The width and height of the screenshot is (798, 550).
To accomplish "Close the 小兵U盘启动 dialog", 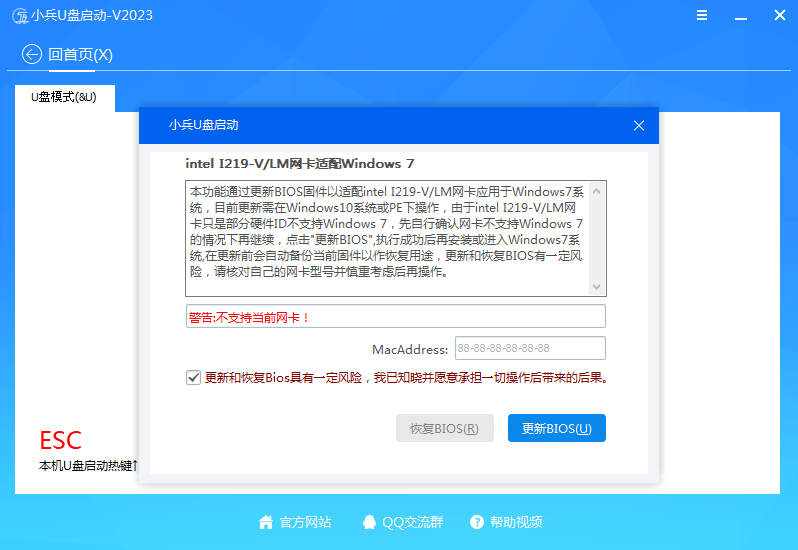I will coord(639,126).
